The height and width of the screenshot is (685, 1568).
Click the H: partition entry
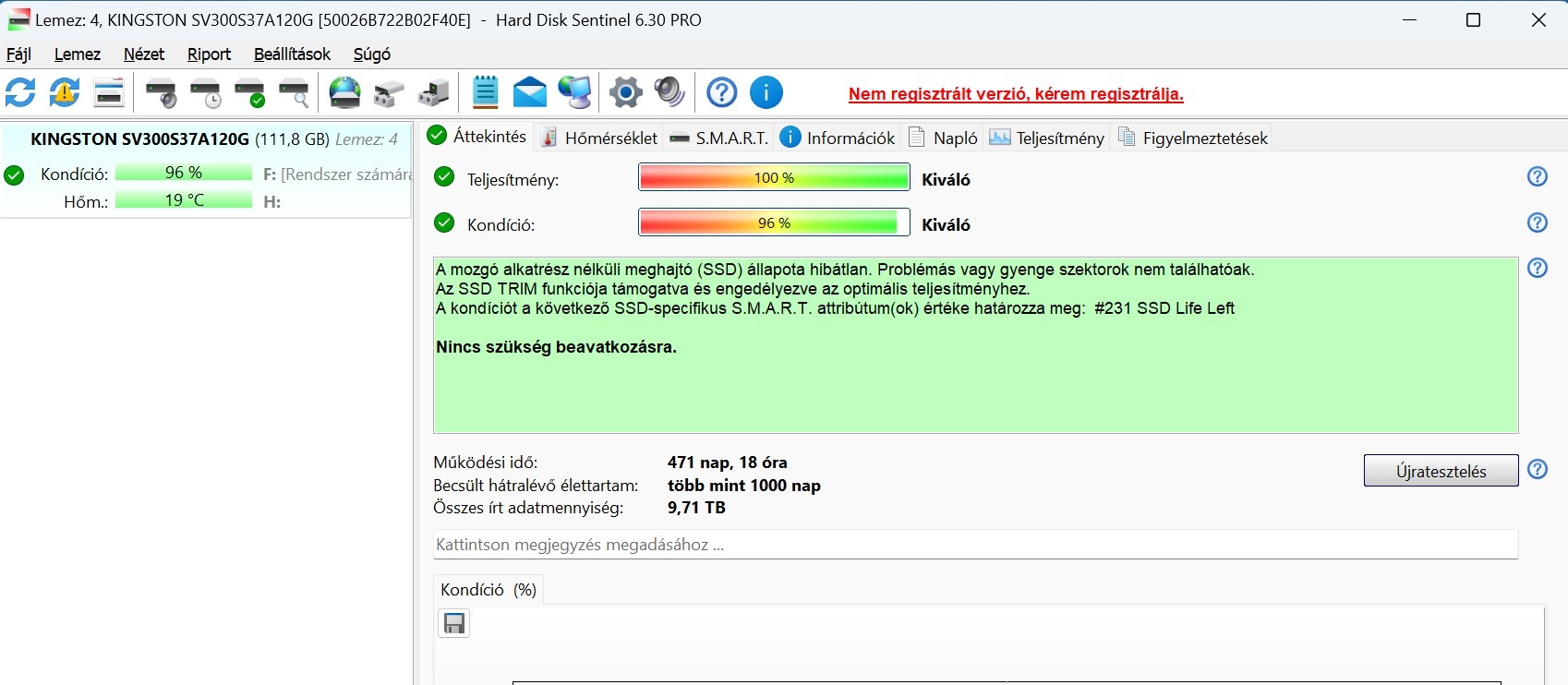coord(271,201)
